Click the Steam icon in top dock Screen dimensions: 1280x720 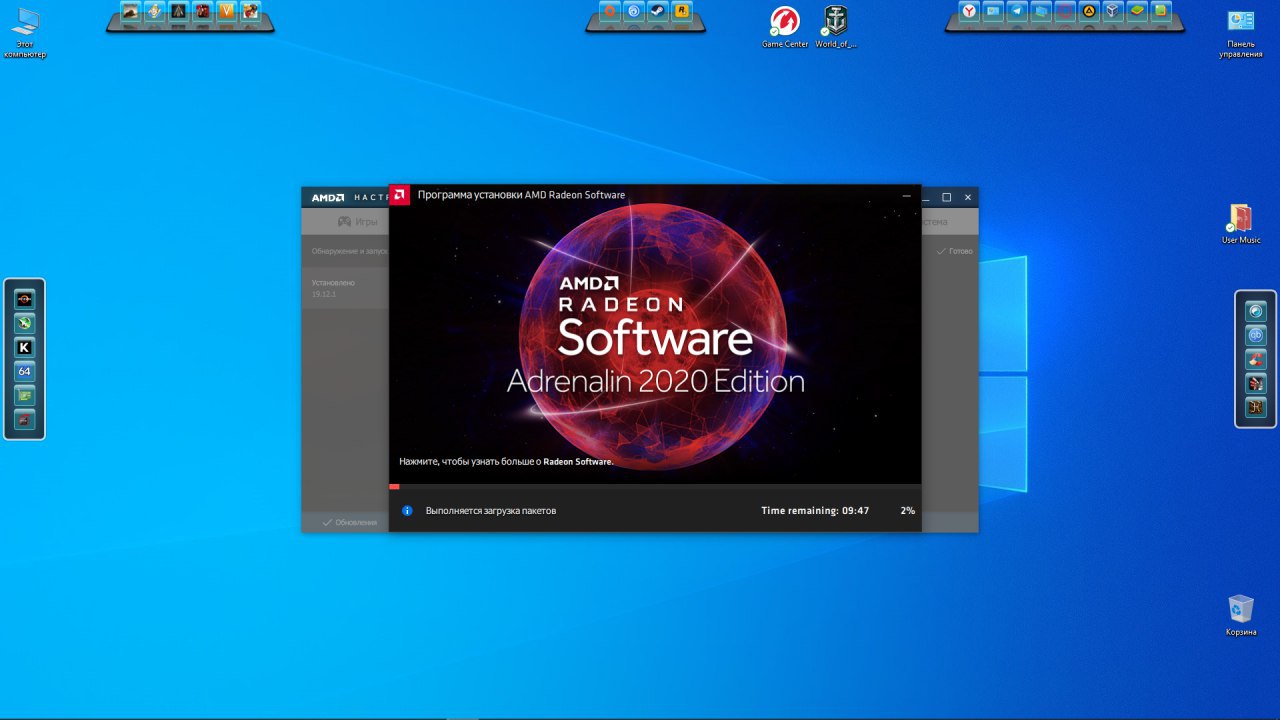pos(657,12)
